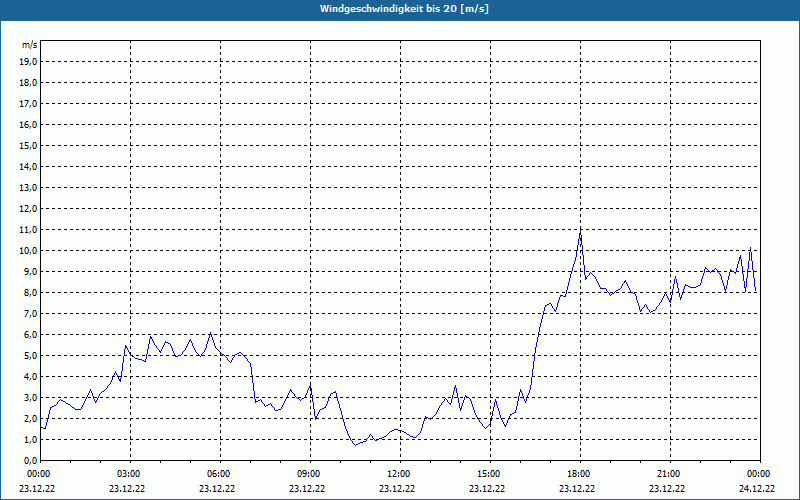Click the date "23.12.22" below 21:00
The image size is (800, 500).
tap(667, 488)
